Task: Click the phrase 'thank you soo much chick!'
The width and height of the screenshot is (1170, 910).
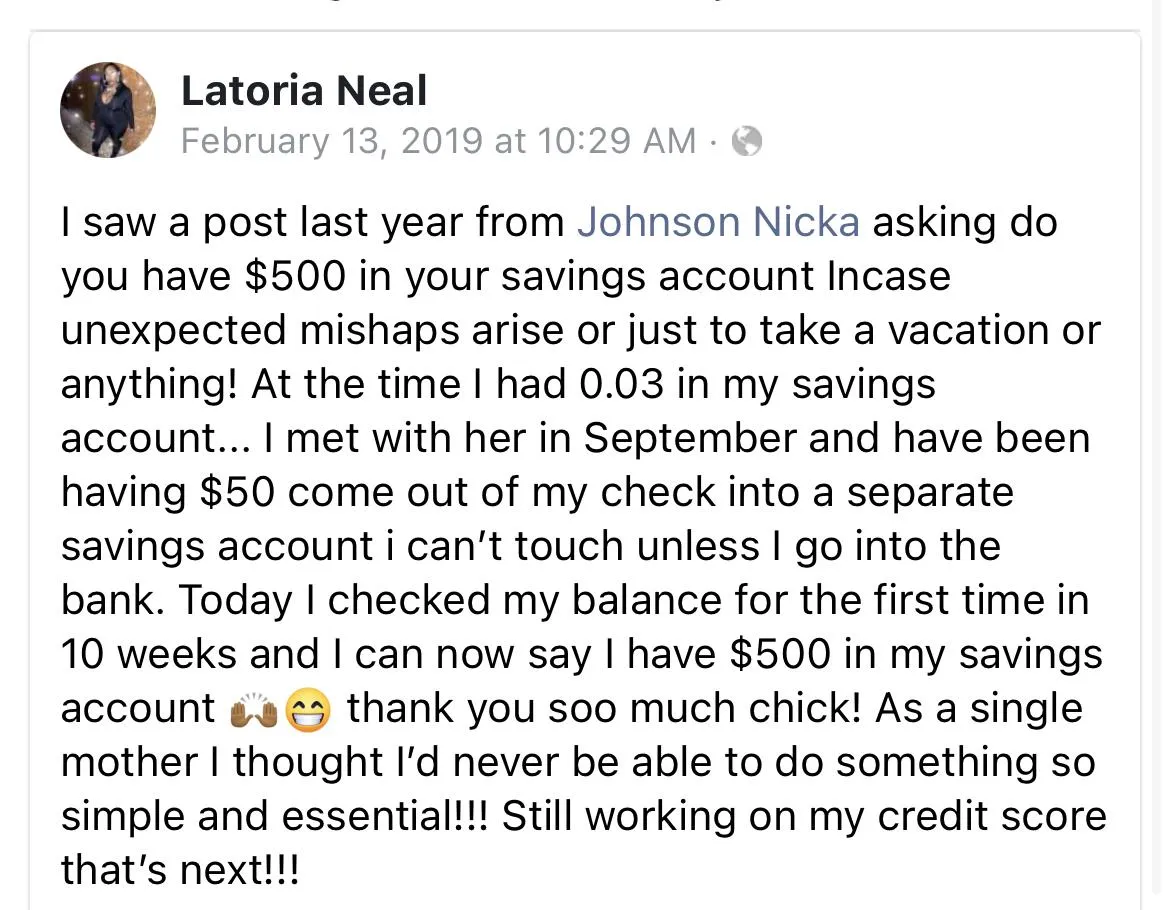Action: (604, 708)
